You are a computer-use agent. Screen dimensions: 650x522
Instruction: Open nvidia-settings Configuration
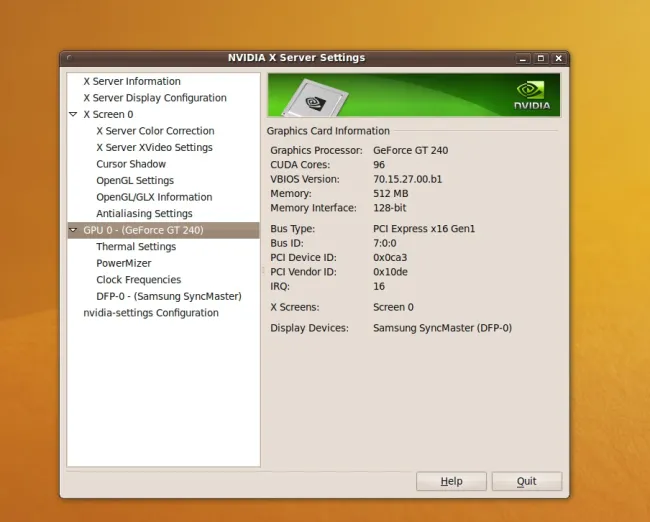pos(151,313)
